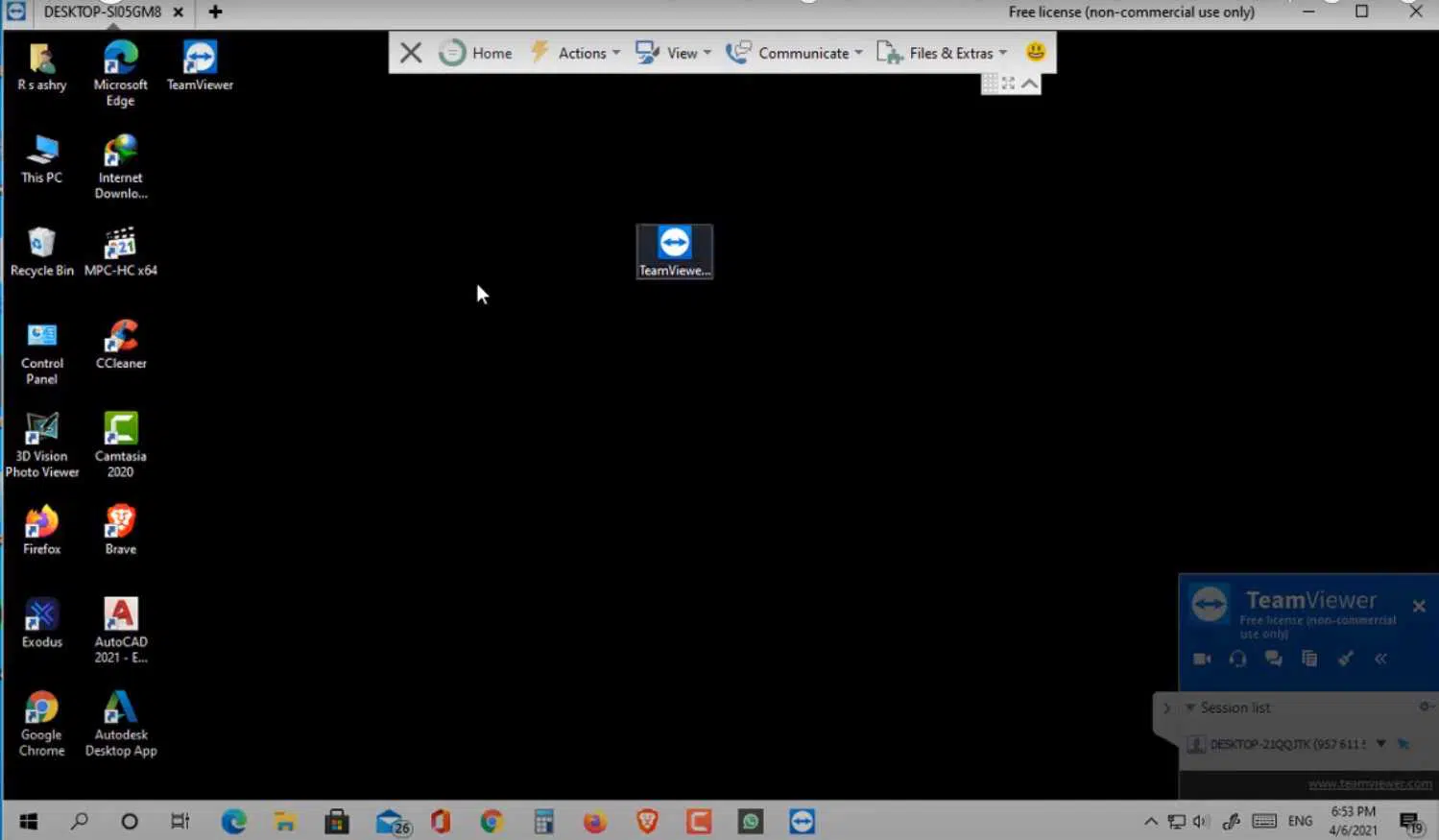Toggle full screen via the expand icon
This screenshot has height=840, width=1439.
point(1008,84)
